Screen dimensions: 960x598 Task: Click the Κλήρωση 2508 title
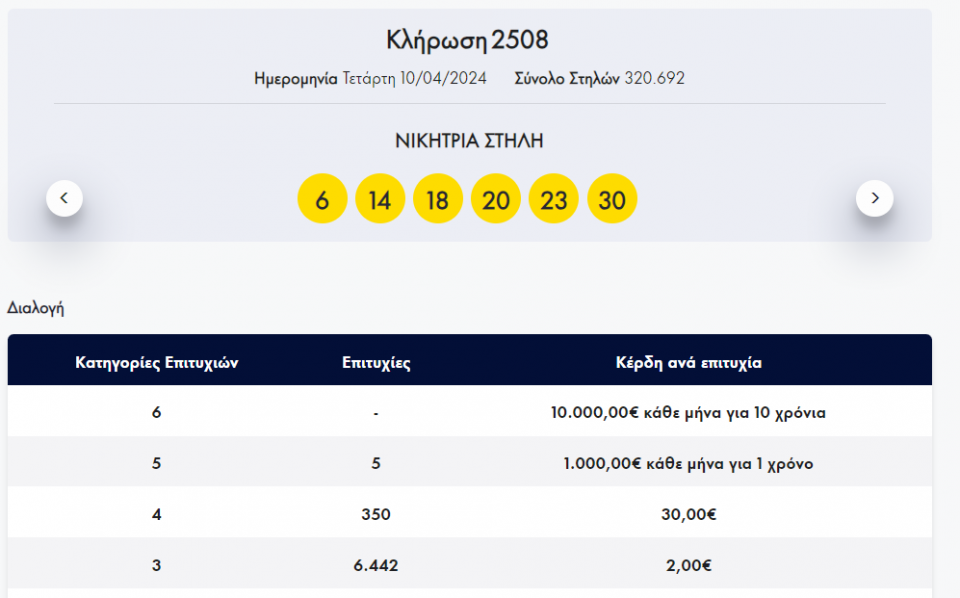click(468, 40)
